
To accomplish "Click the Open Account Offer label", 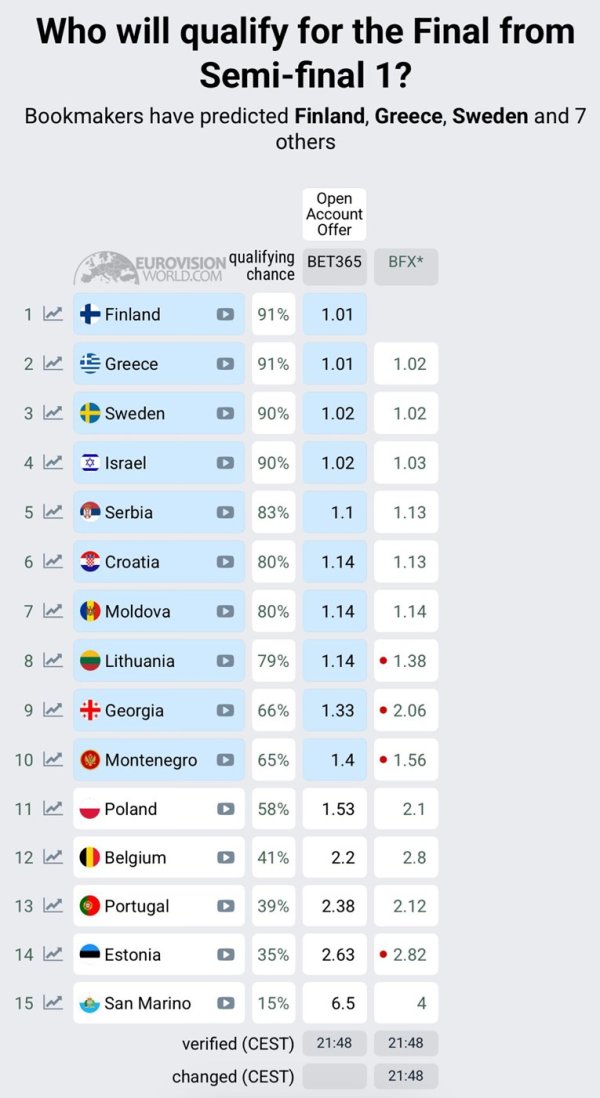I will [x=334, y=214].
